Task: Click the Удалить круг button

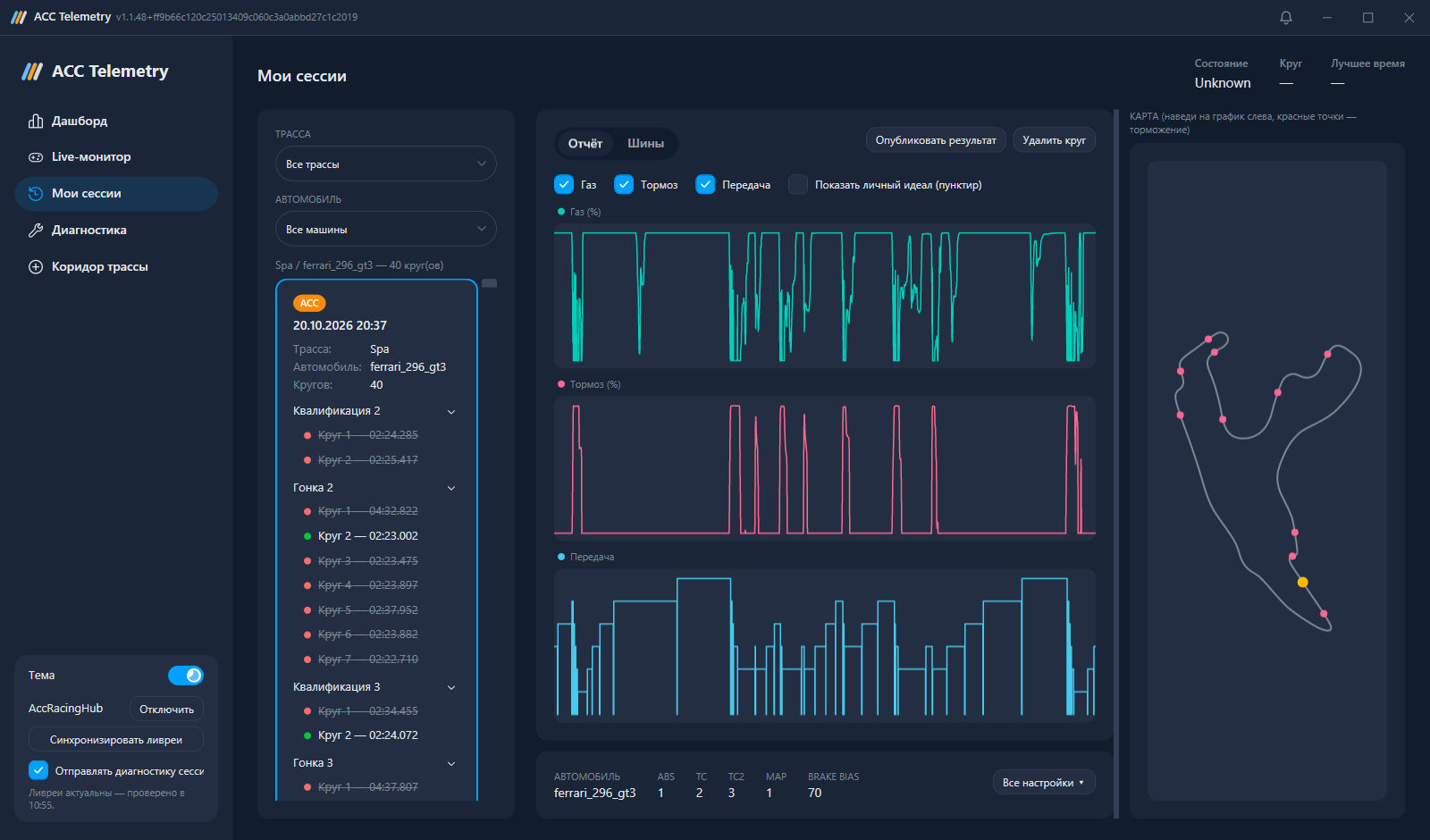Action: 1054,140
